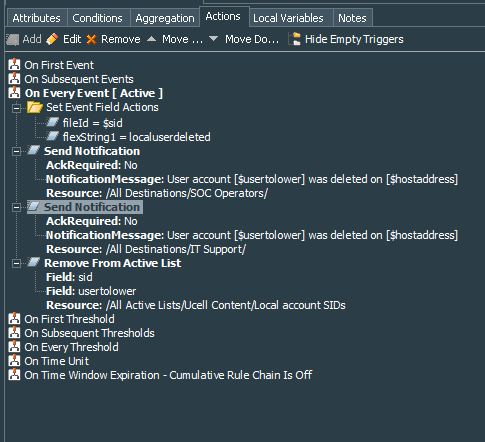Viewport: 485px width, 442px height.
Task: Click the On First Threshold trigger icon
Action: 14,318
